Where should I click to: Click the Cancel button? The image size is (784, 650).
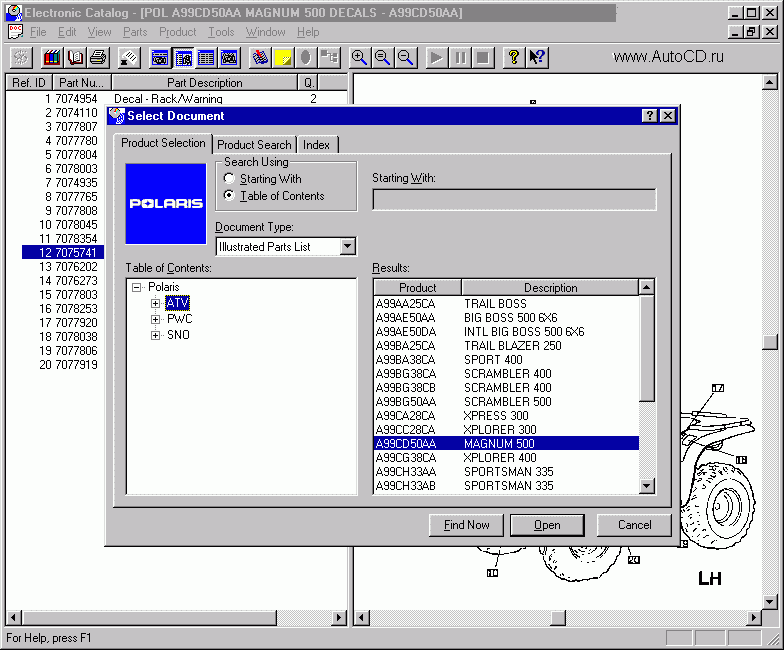(x=634, y=525)
